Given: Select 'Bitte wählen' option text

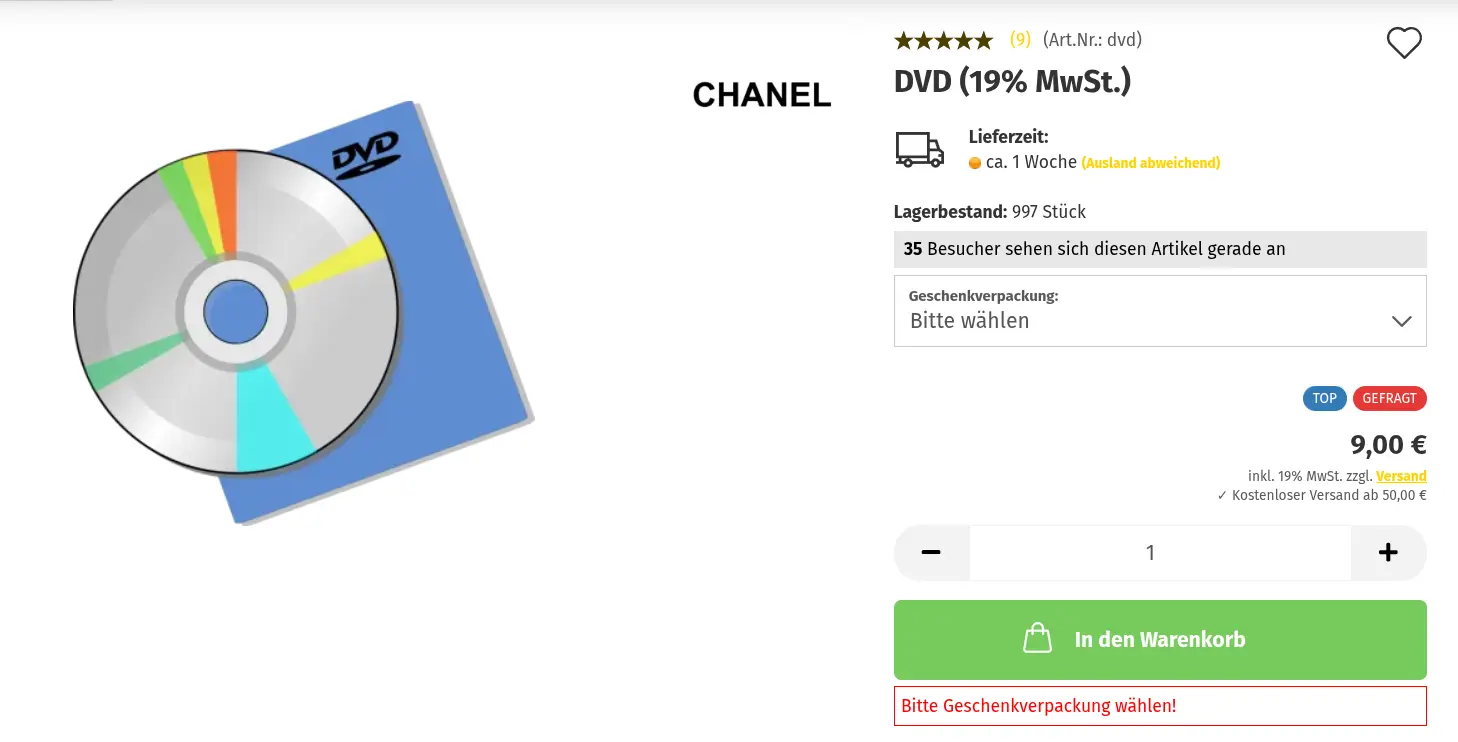Looking at the screenshot, I should coord(969,321).
